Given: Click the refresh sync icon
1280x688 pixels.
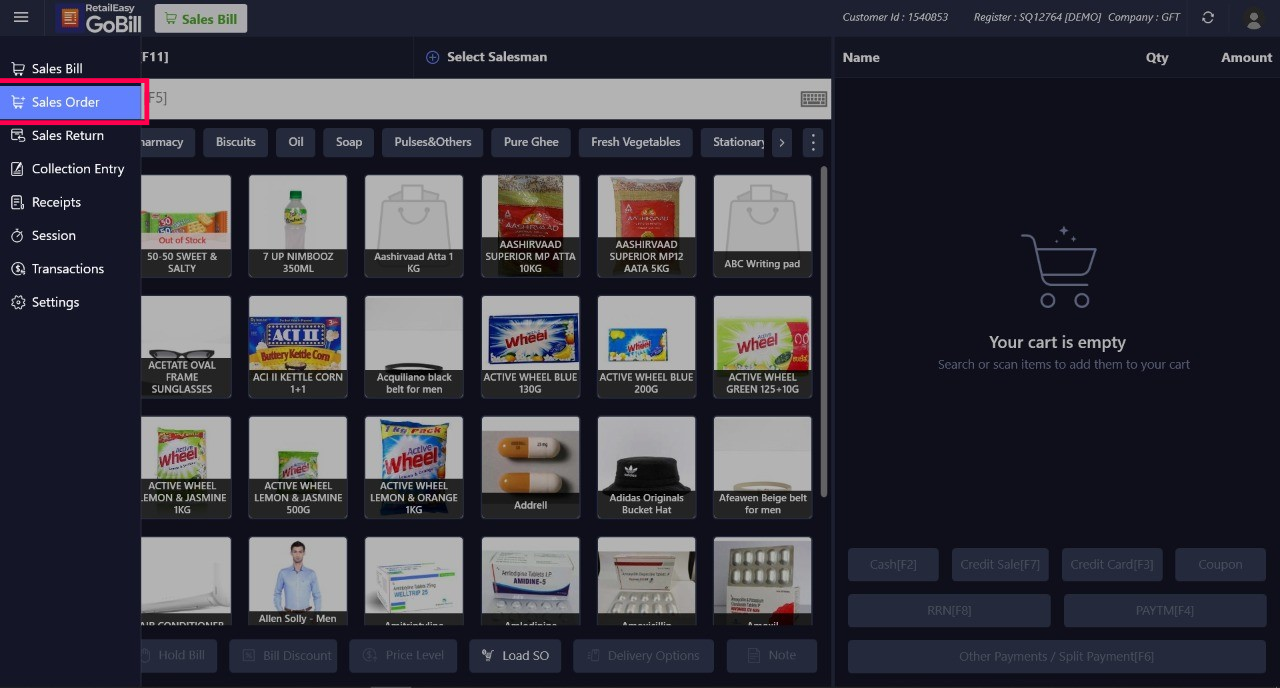Looking at the screenshot, I should coord(1208,18).
